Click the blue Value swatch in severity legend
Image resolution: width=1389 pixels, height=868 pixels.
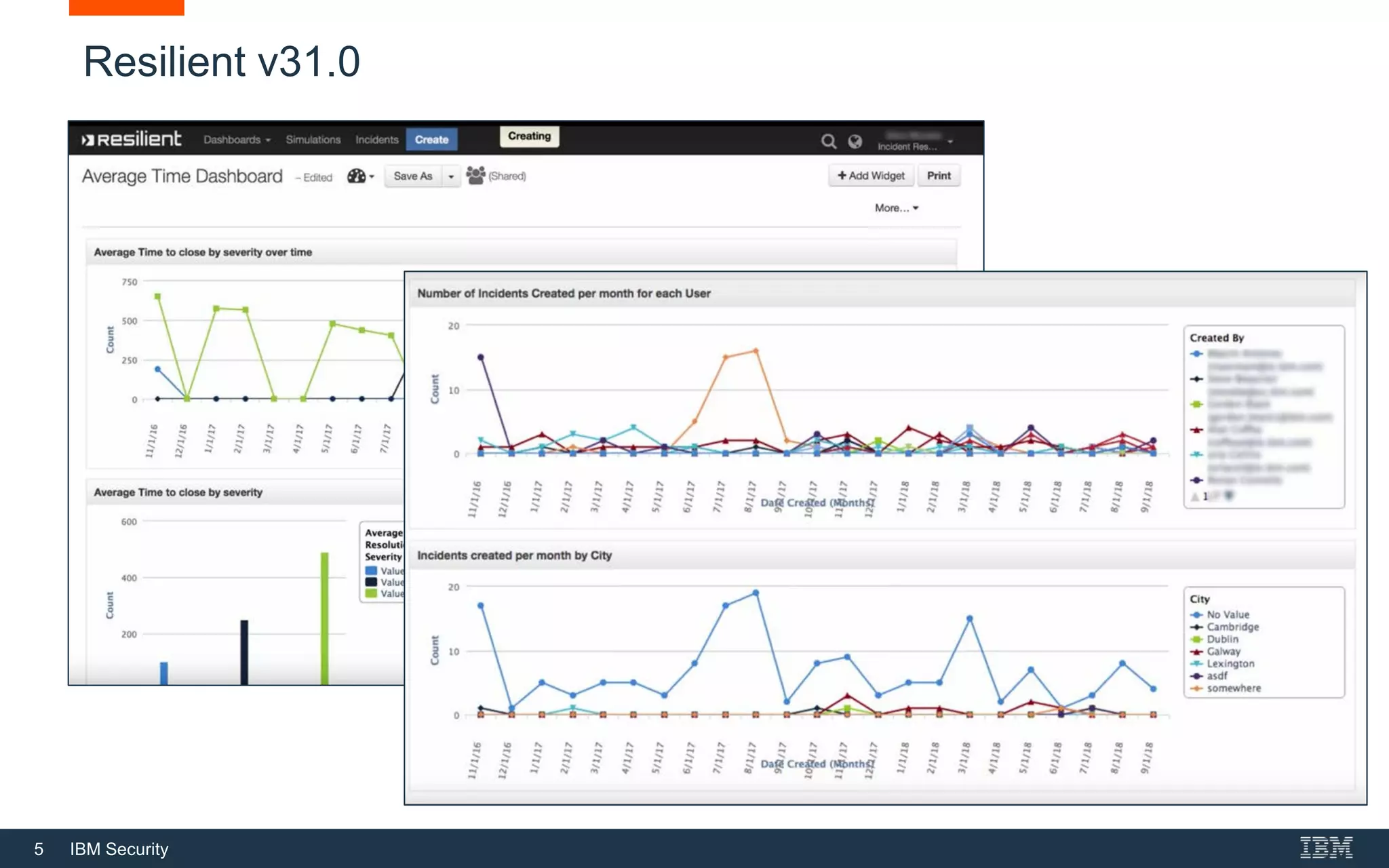pos(371,571)
